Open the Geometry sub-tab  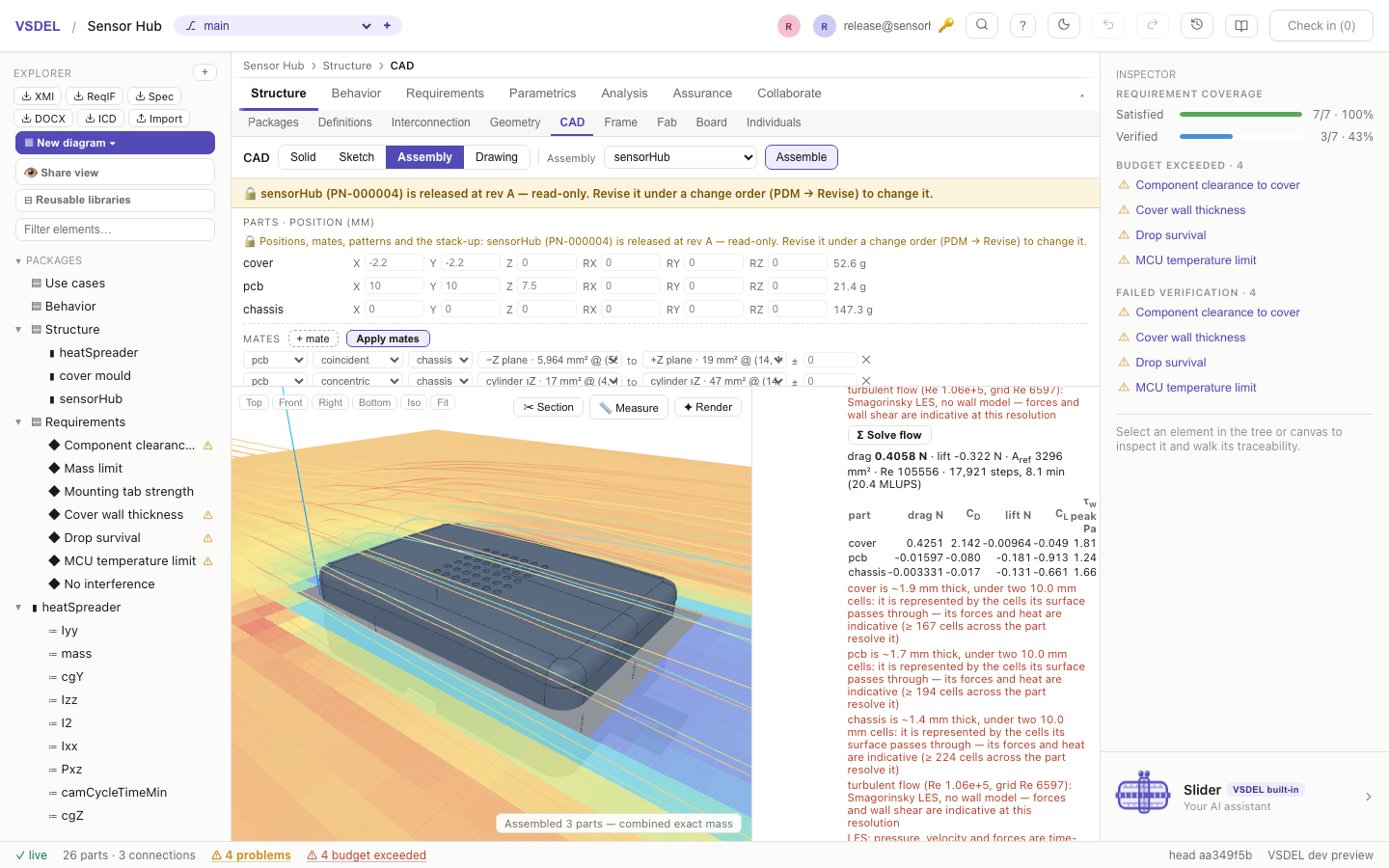(515, 122)
